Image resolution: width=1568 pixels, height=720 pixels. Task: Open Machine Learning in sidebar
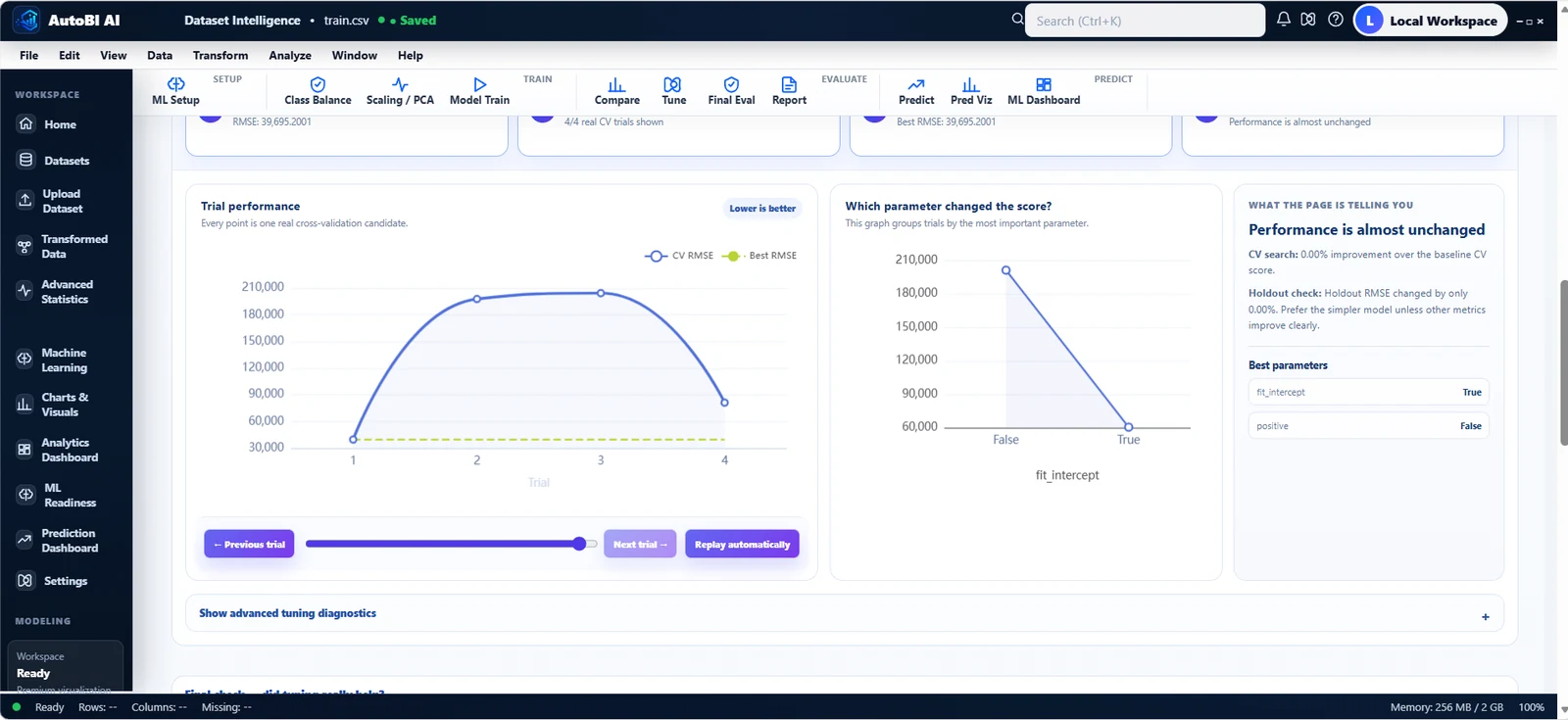tap(66, 360)
